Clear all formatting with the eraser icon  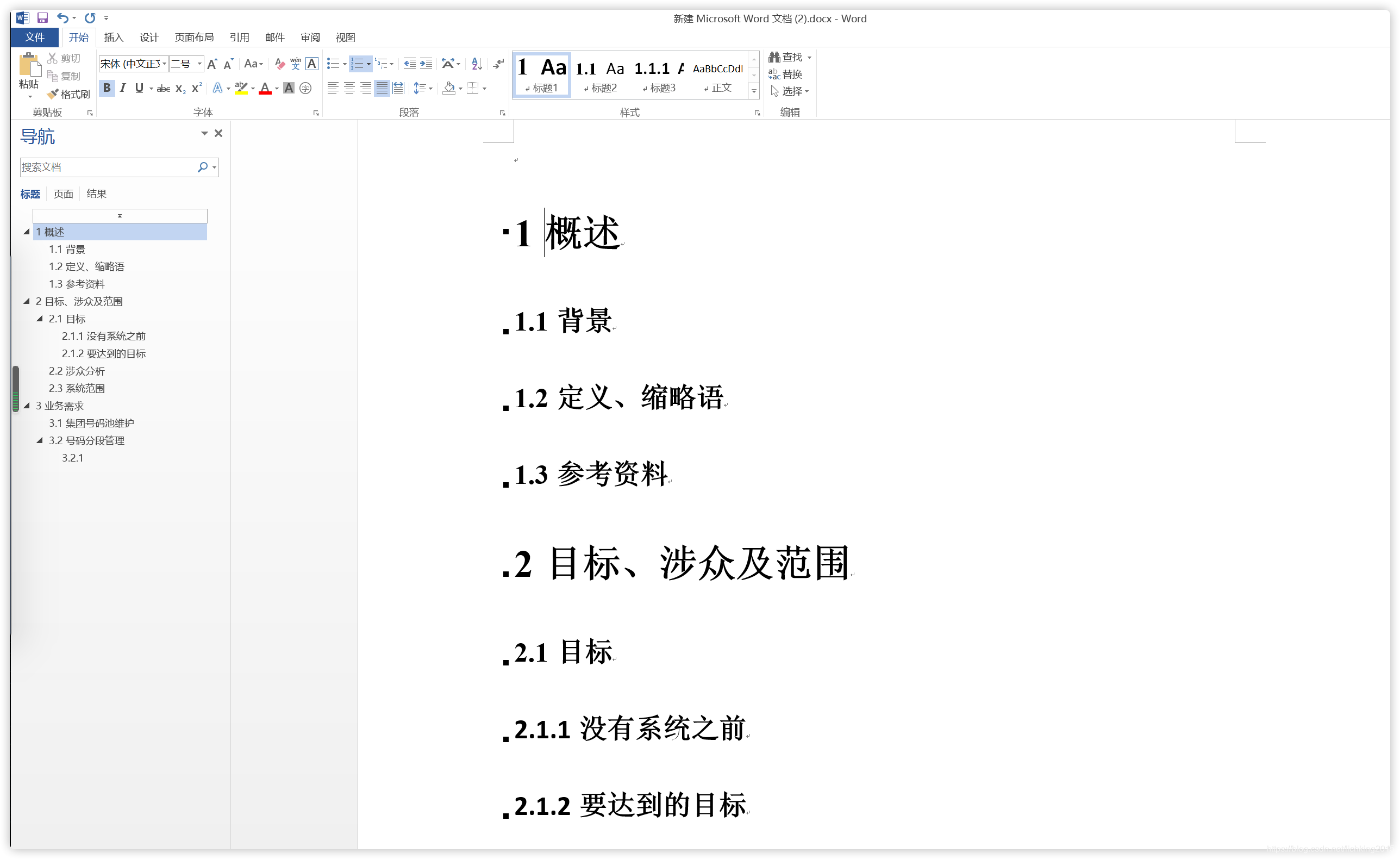pos(279,64)
